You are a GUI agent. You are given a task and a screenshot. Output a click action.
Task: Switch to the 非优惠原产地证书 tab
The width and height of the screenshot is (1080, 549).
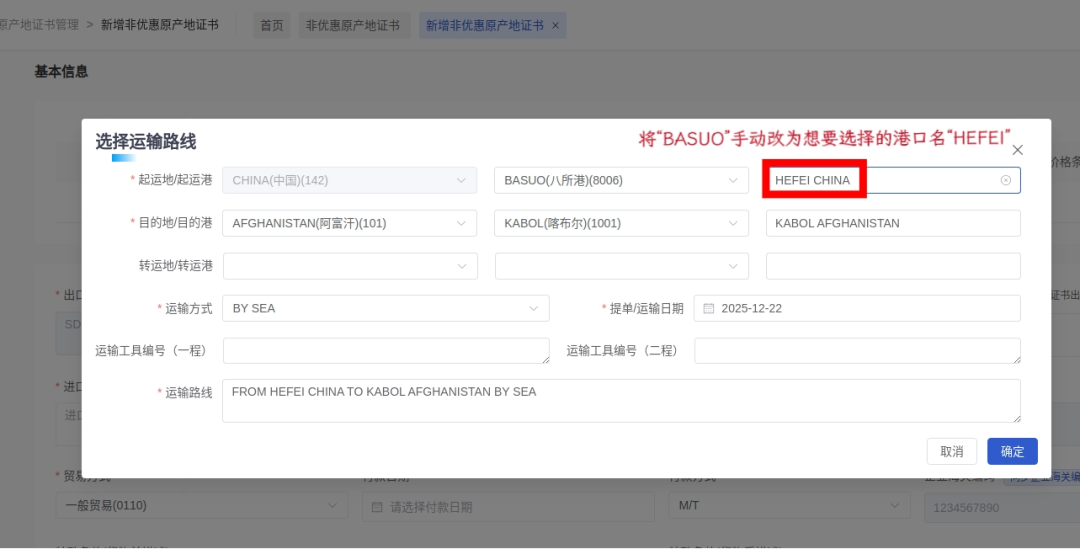(352, 25)
